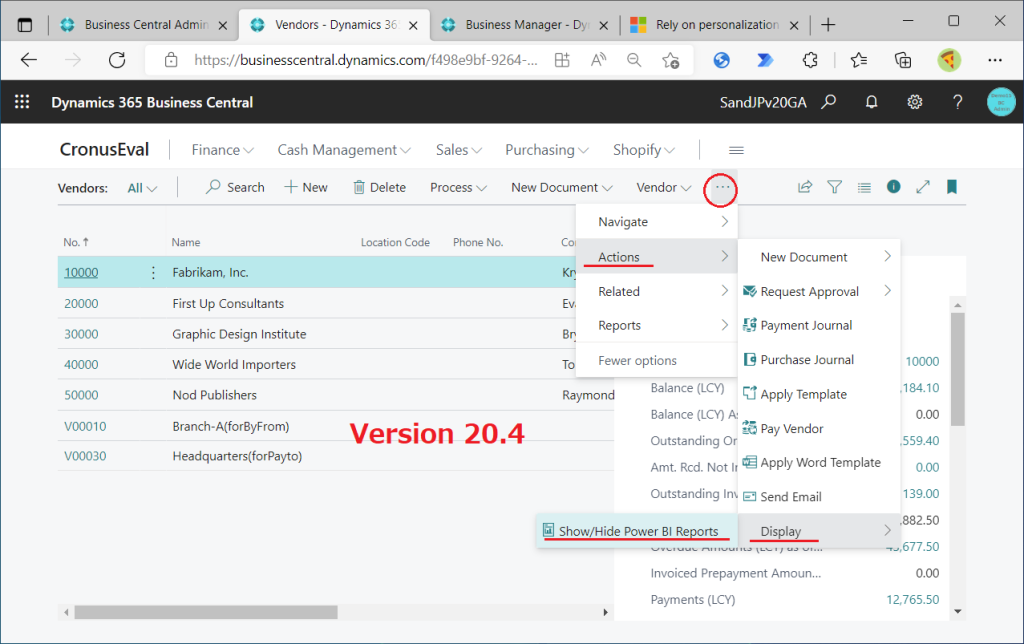Screen dimensions: 1024x644
Task: Create a New vendor
Action: 306,187
